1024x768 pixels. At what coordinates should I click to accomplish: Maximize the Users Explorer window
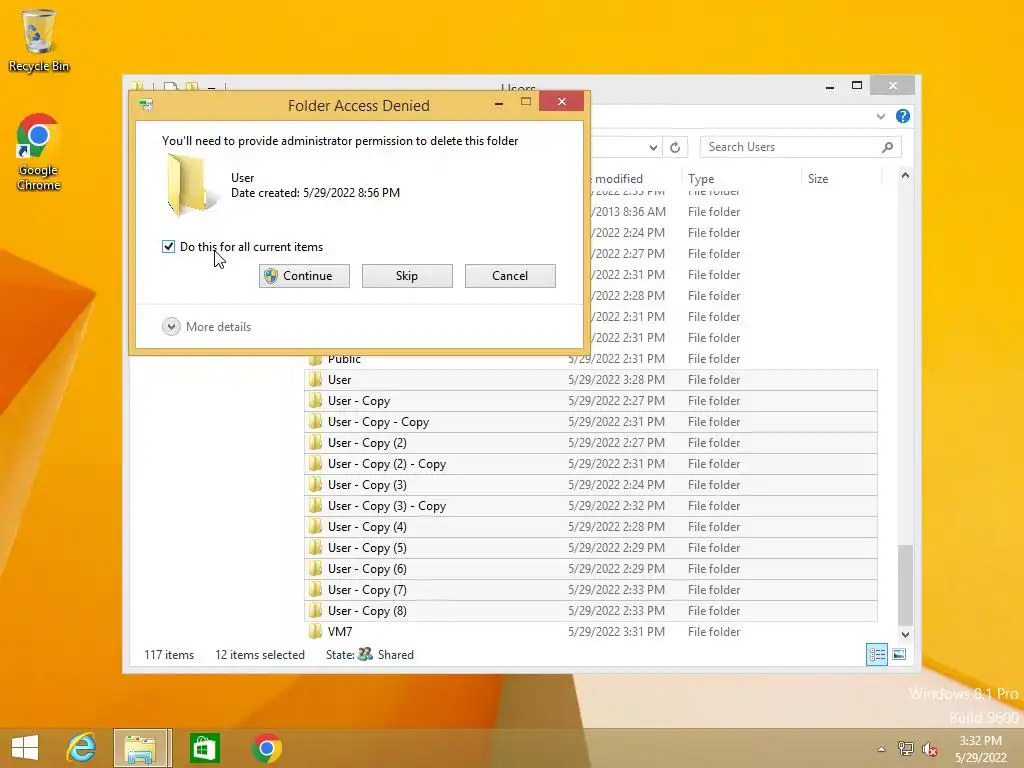click(x=857, y=86)
